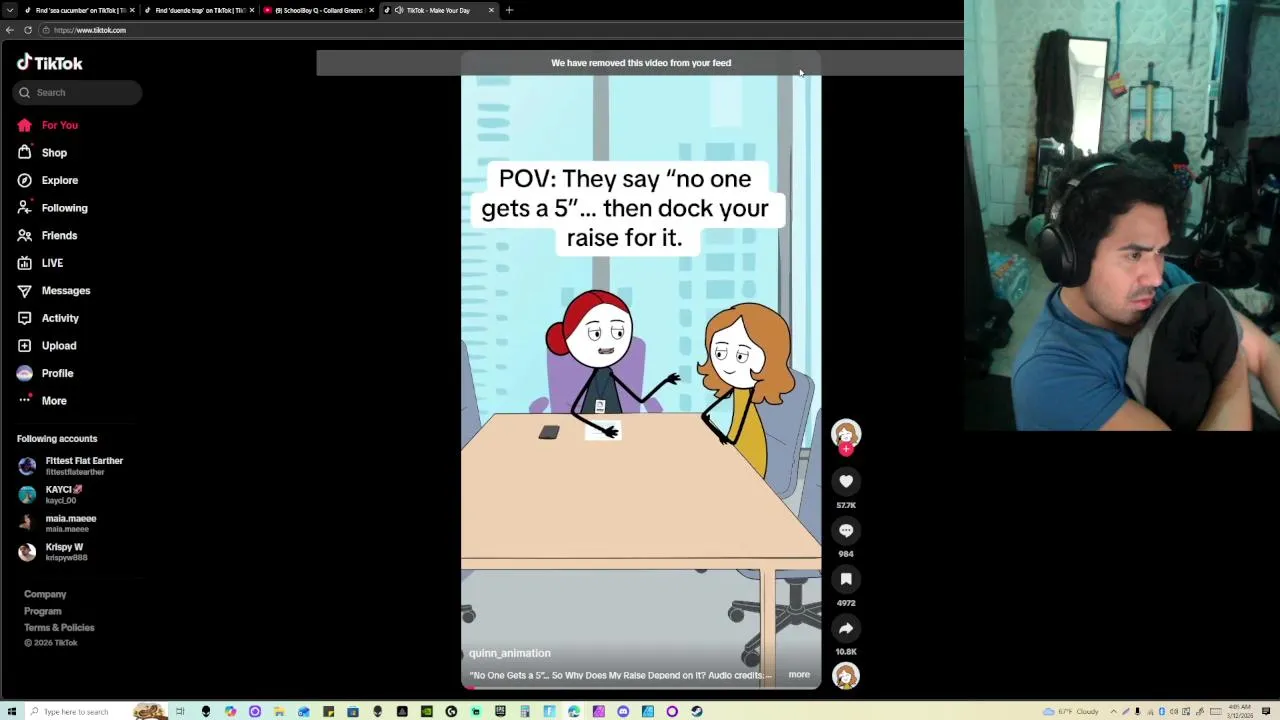Image resolution: width=1280 pixels, height=720 pixels.
Task: Expand caption with 'more'
Action: point(799,675)
